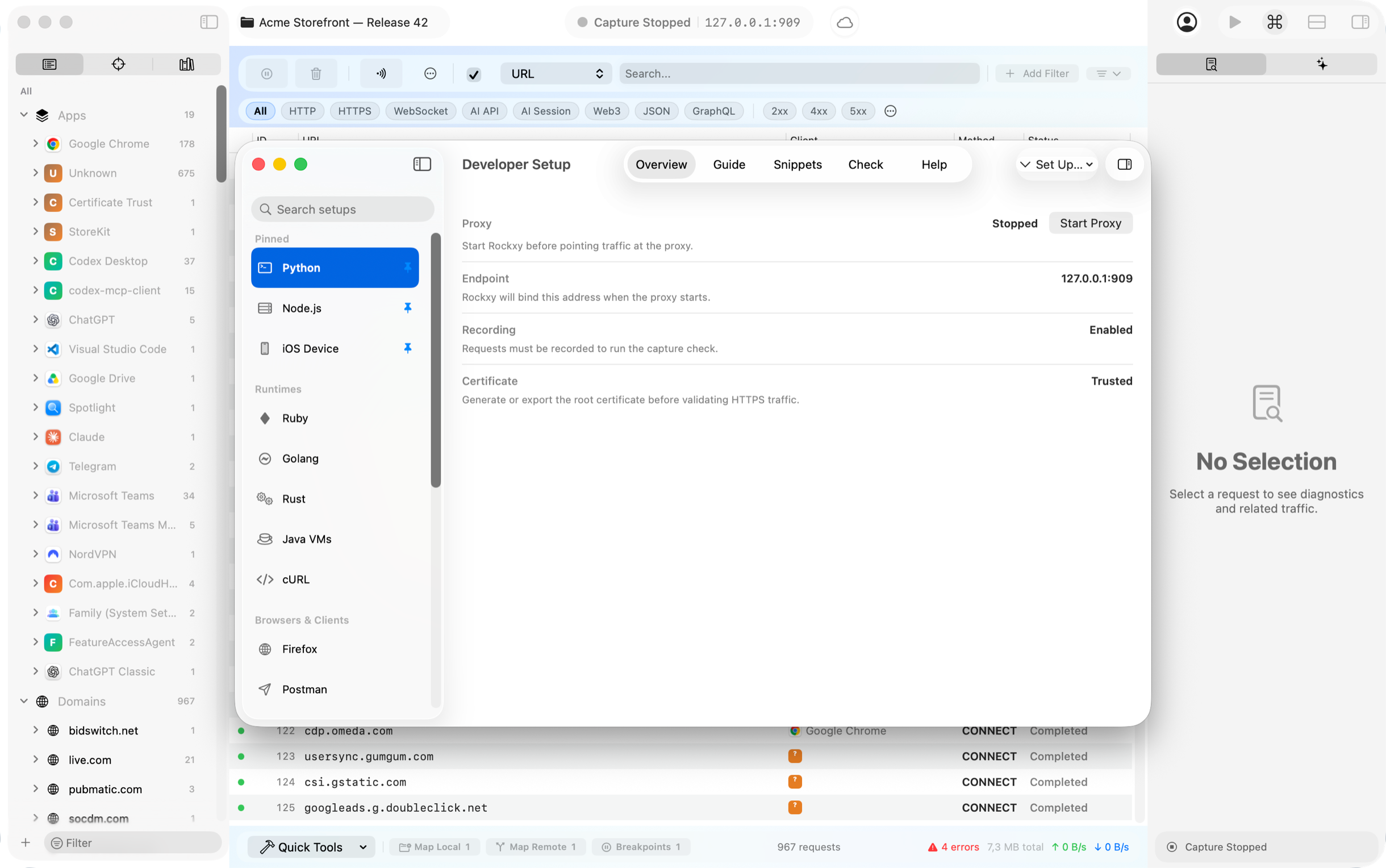The image size is (1386, 868).
Task: Click the Start Proxy button
Action: 1091,223
